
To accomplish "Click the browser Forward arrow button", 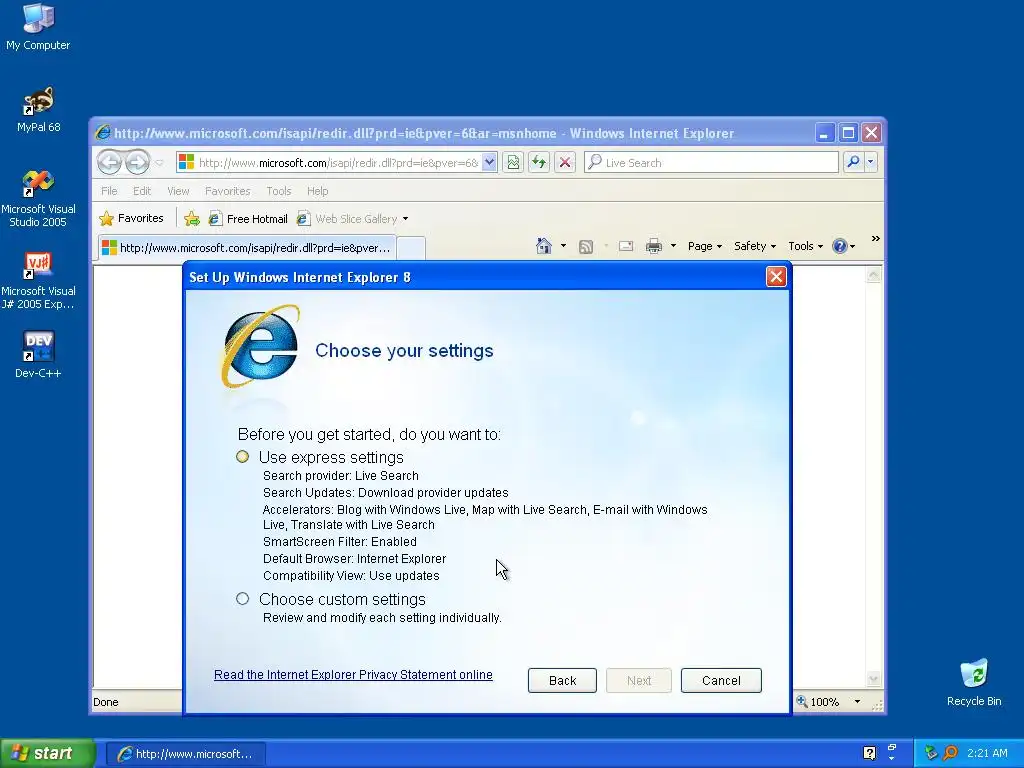I will coord(137,162).
